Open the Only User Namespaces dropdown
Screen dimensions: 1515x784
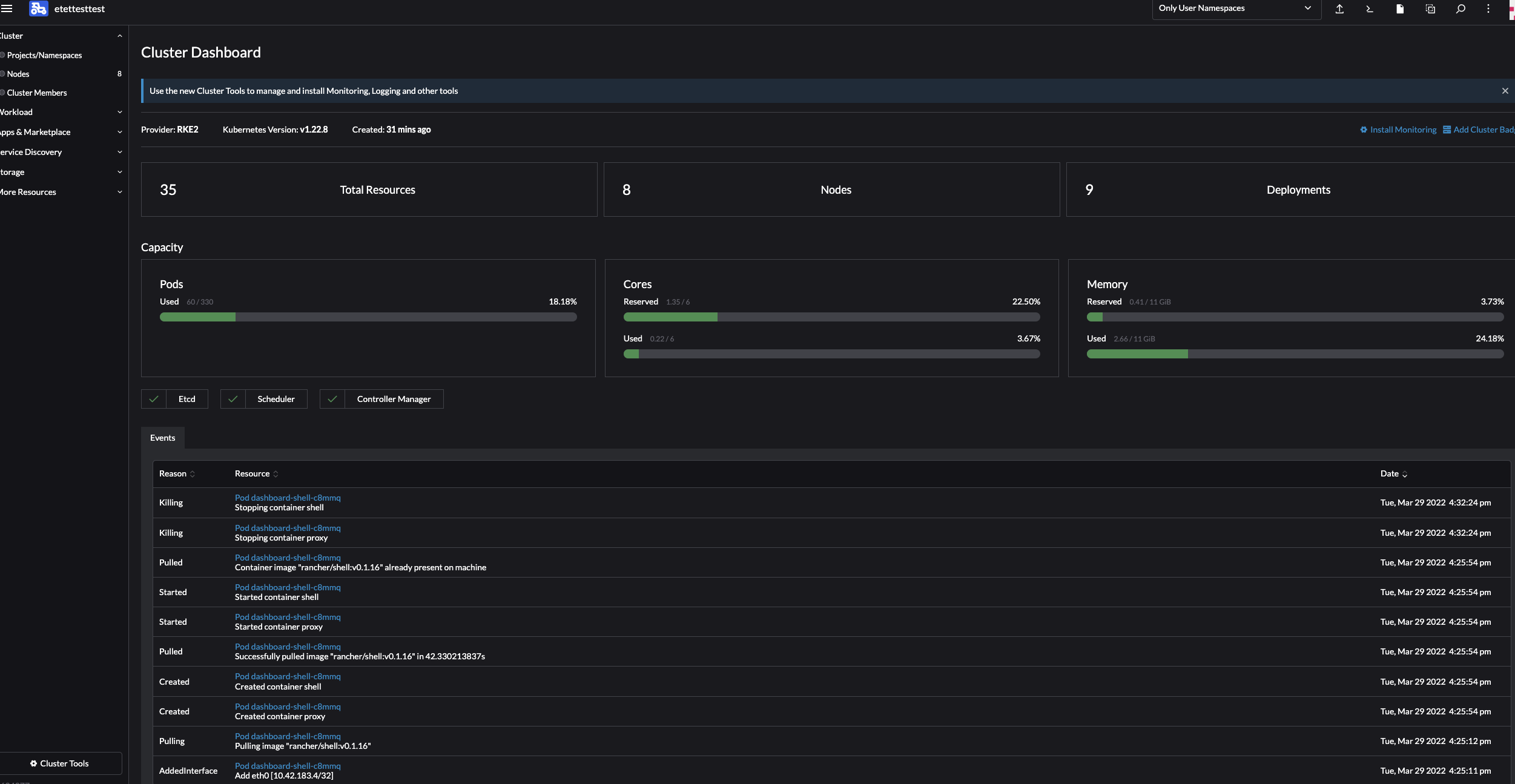click(x=1236, y=8)
